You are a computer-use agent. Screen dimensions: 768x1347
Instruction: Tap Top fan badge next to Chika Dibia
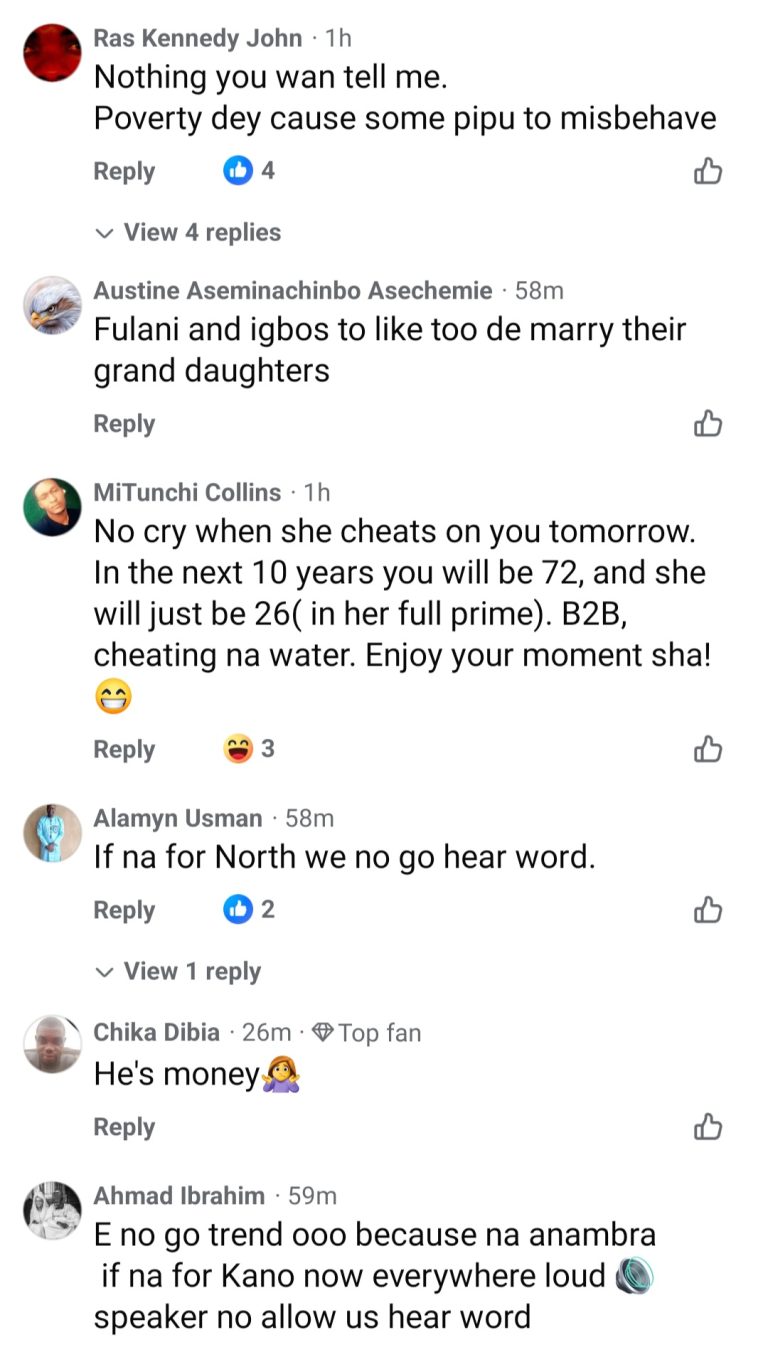(366, 1033)
